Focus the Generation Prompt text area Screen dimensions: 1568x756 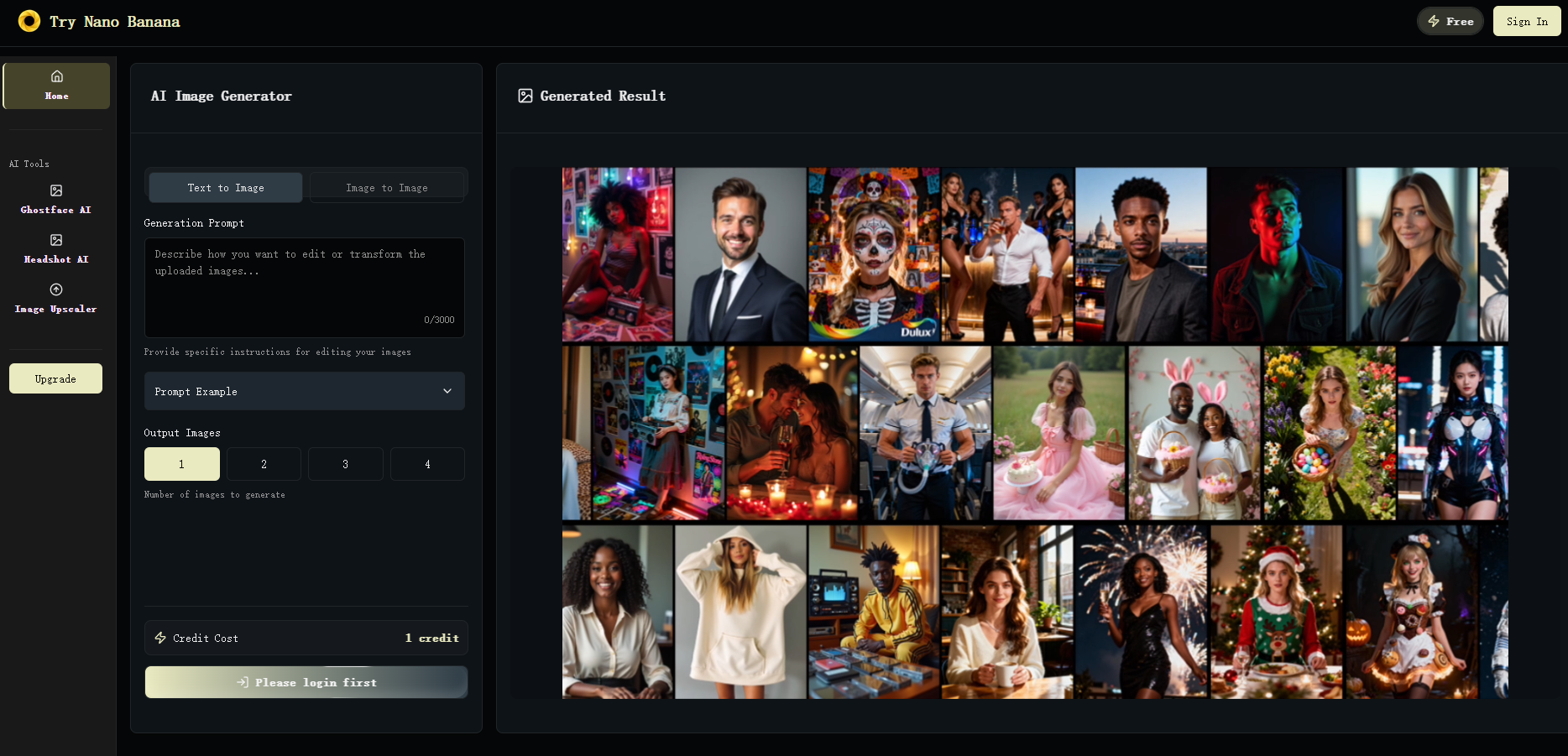tap(304, 287)
